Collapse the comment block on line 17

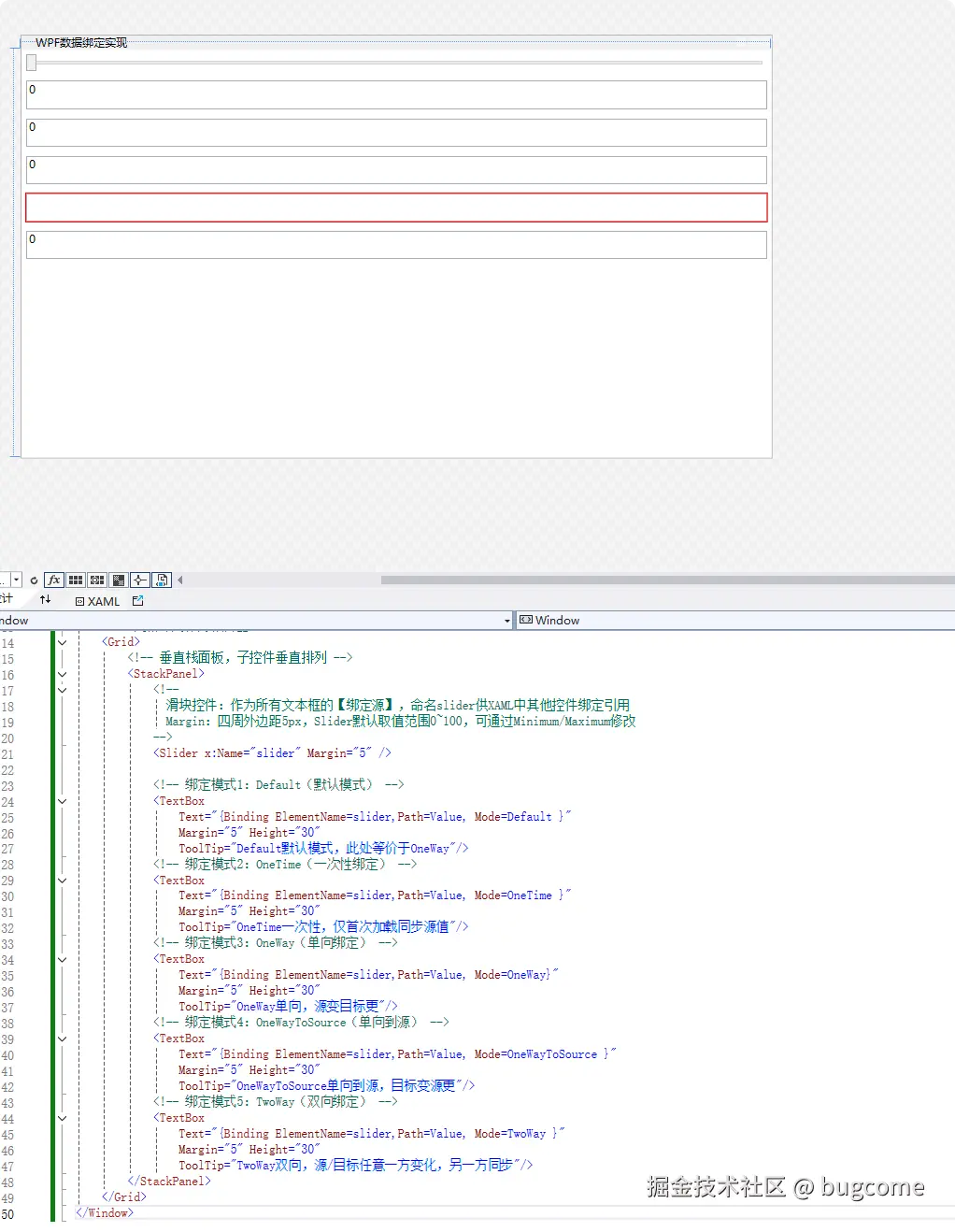click(x=63, y=690)
